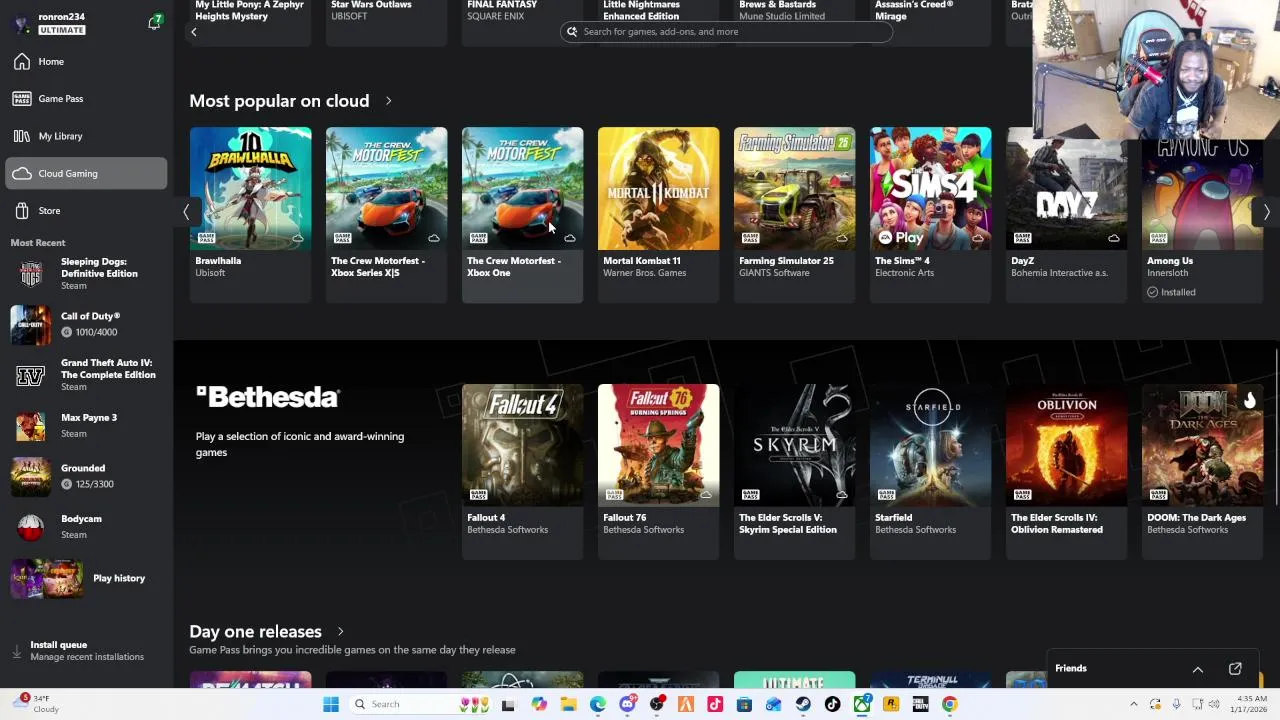Open Brawlhalla game tile
Viewport: 1280px width, 720px height.
250,214
